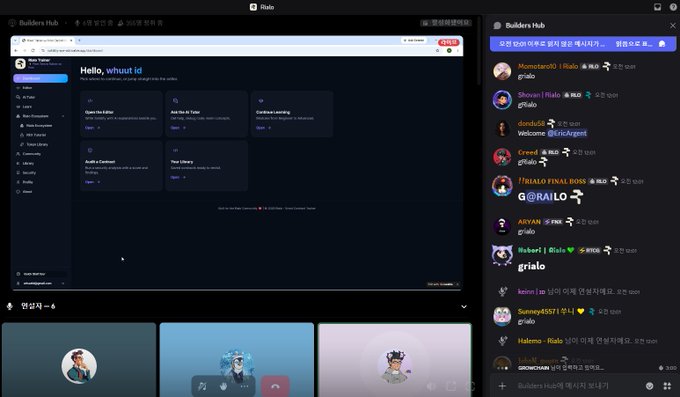This screenshot has height=397, width=680.
Task: Click the red disconnect call button
Action: 275,386
